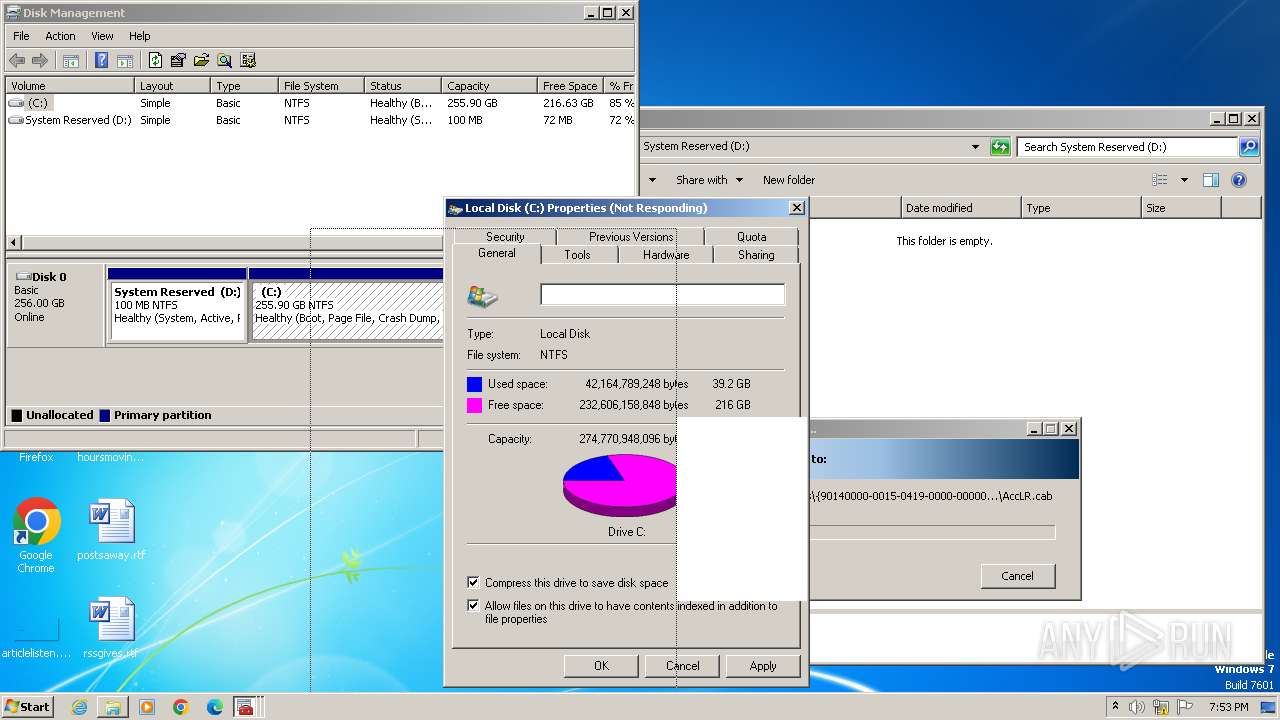Select the (C:) volume row in the list

[x=320, y=103]
